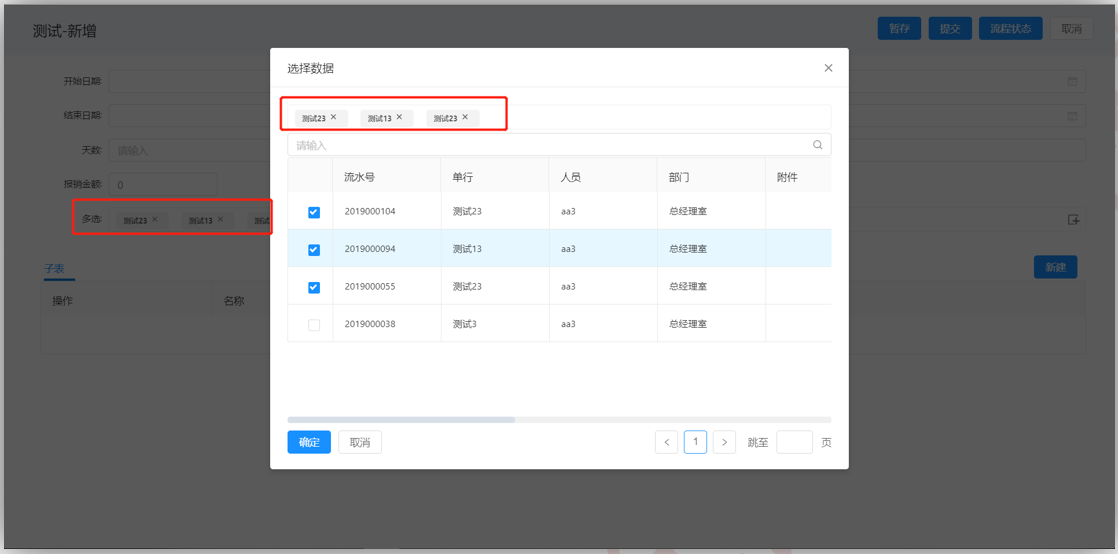Click the horizontal scrollbar under table

pyautogui.click(x=401, y=420)
